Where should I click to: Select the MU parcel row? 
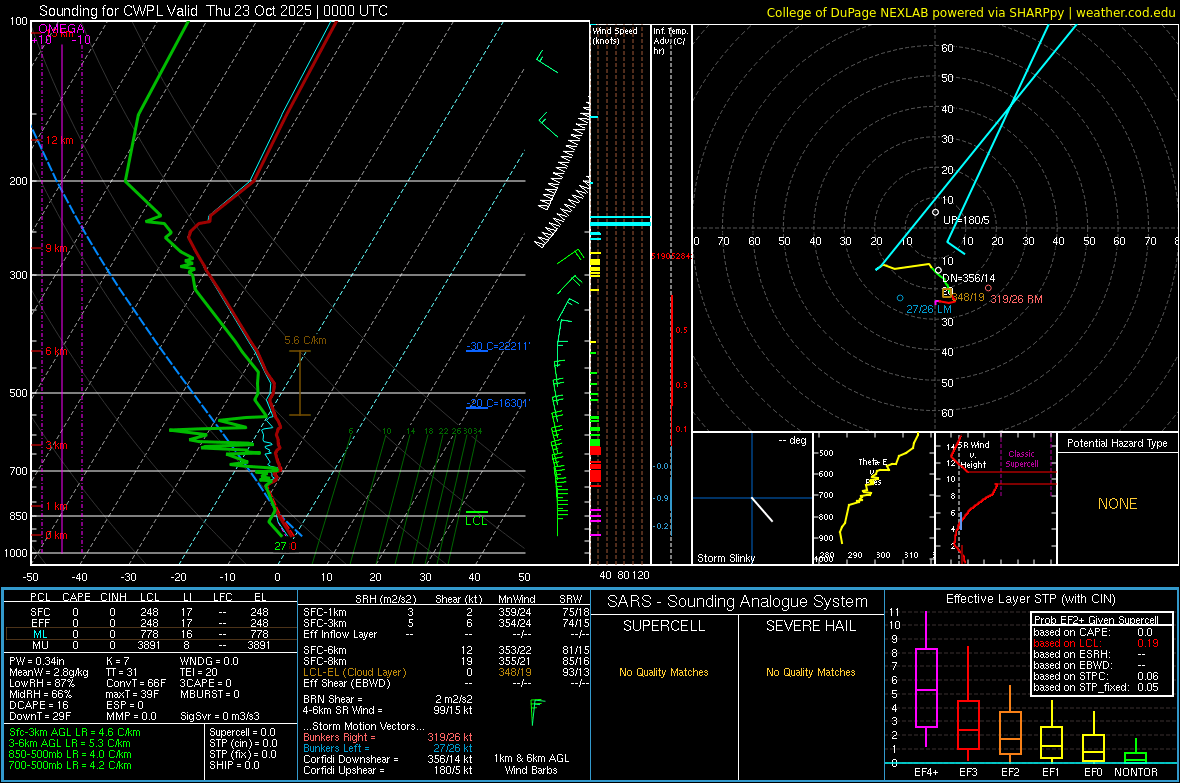[150, 644]
